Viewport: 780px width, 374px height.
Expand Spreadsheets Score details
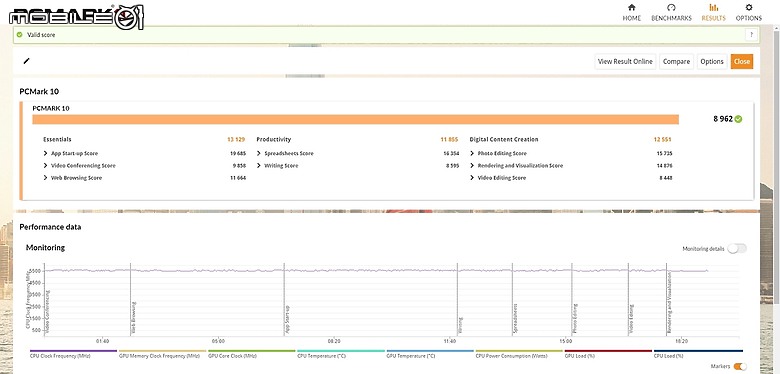[259, 154]
